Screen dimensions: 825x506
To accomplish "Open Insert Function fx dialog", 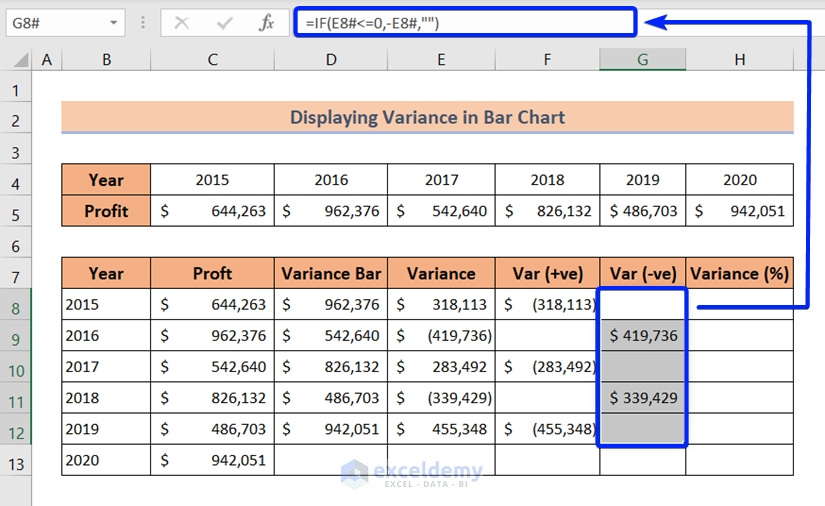I will 267,23.
